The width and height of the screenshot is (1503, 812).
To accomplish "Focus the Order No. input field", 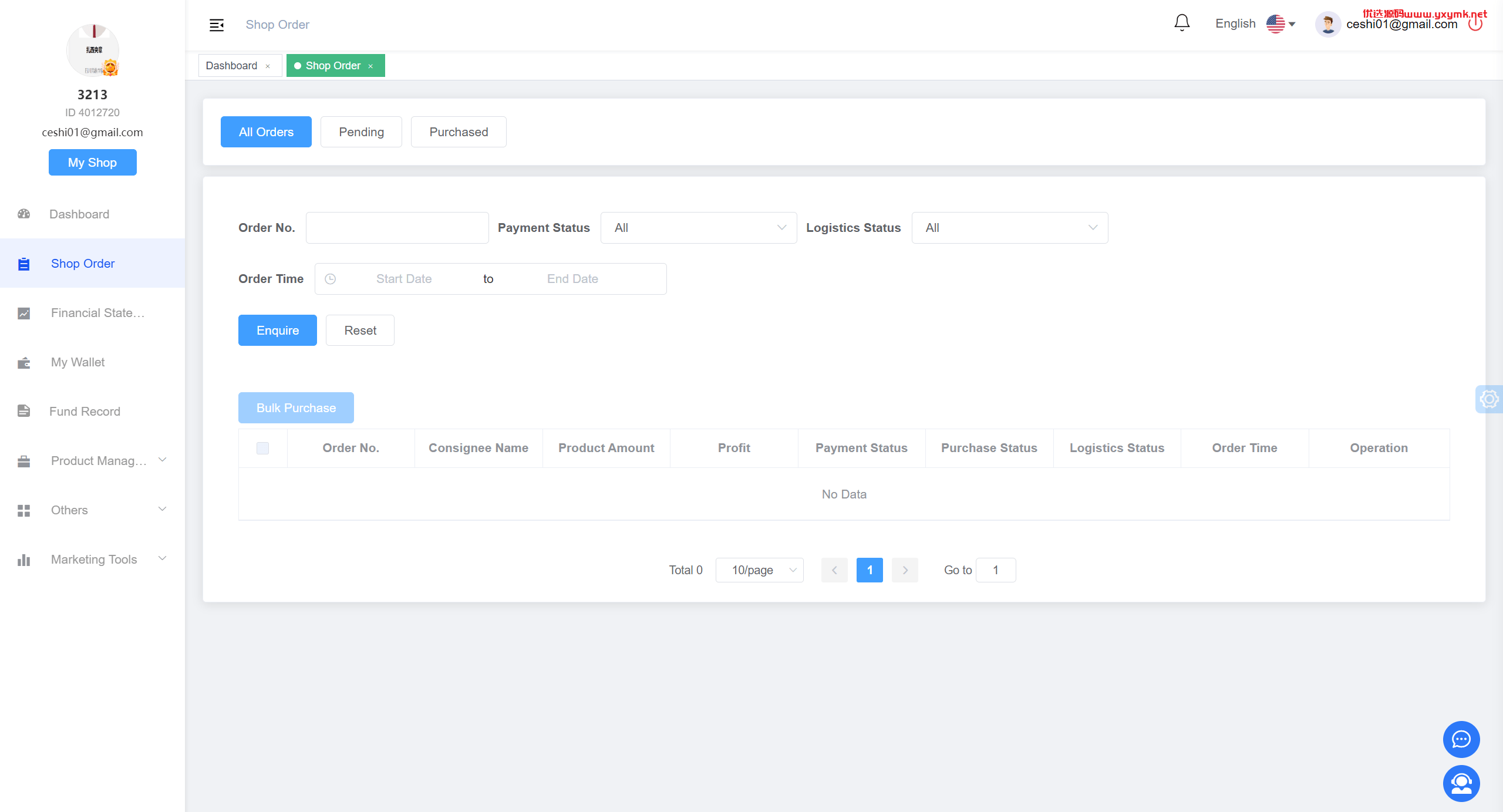I will [x=397, y=228].
